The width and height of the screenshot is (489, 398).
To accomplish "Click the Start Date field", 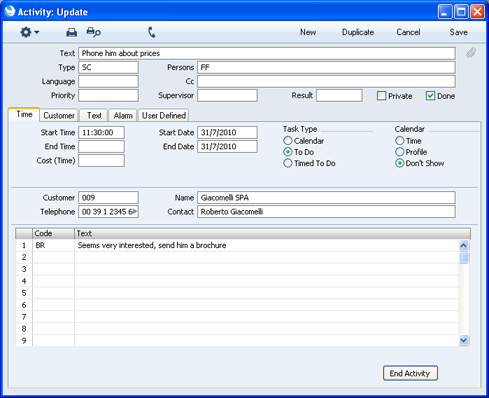I will (x=227, y=132).
